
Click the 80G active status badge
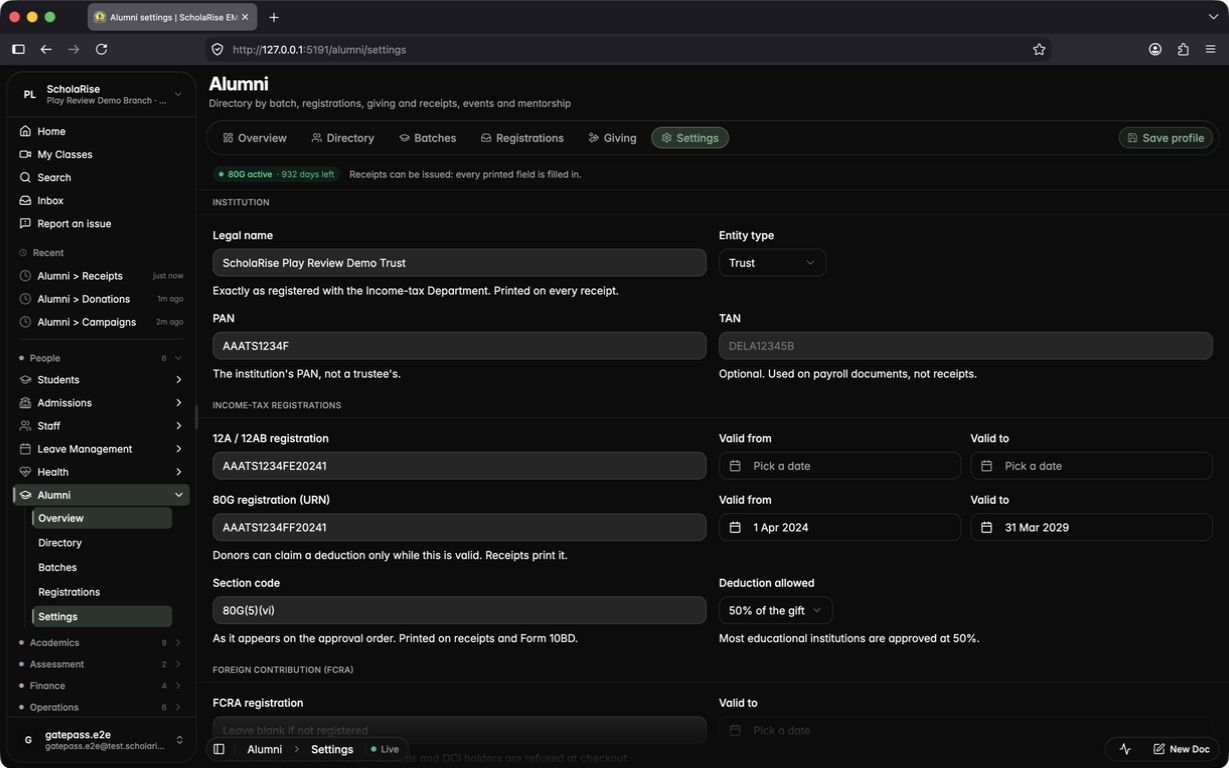[276, 174]
